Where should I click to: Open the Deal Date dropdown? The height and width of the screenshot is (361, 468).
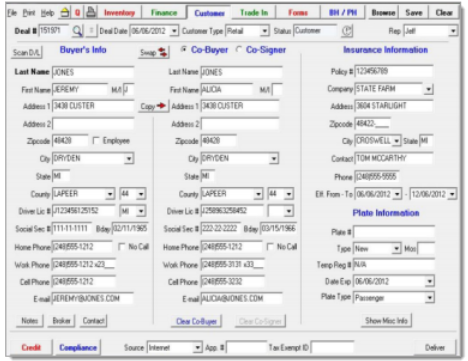174,31
